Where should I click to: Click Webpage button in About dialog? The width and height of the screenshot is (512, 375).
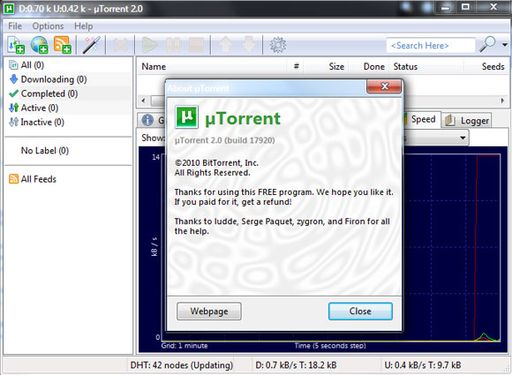209,311
